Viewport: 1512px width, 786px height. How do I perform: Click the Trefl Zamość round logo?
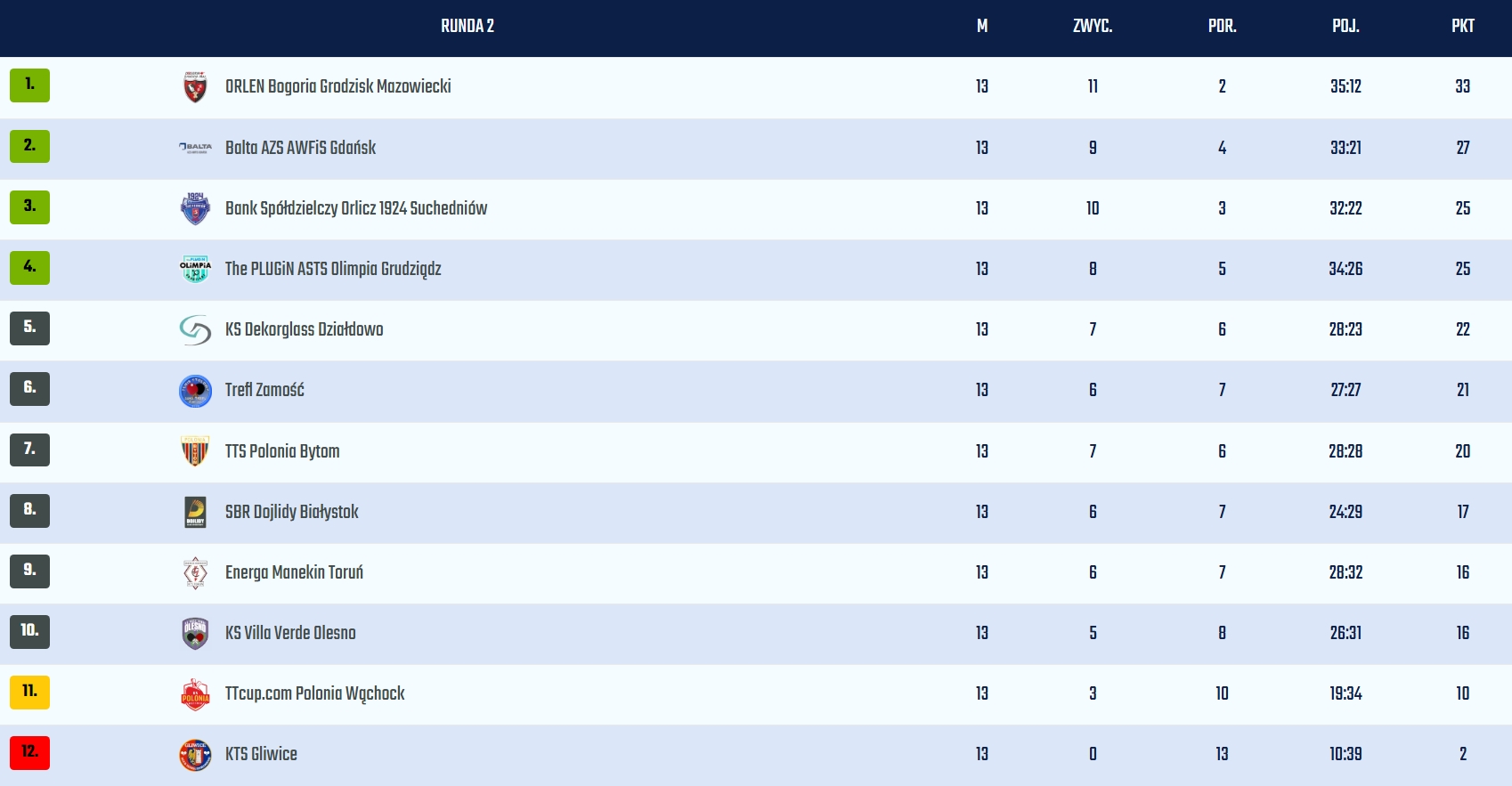(x=195, y=391)
